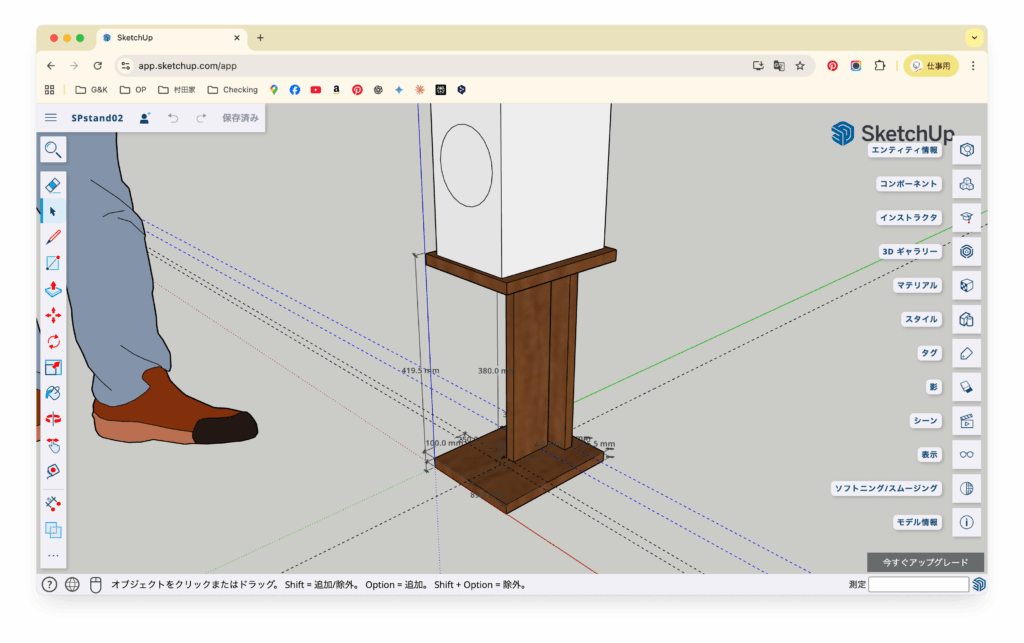Expand more tools with three-dots button

[53, 555]
